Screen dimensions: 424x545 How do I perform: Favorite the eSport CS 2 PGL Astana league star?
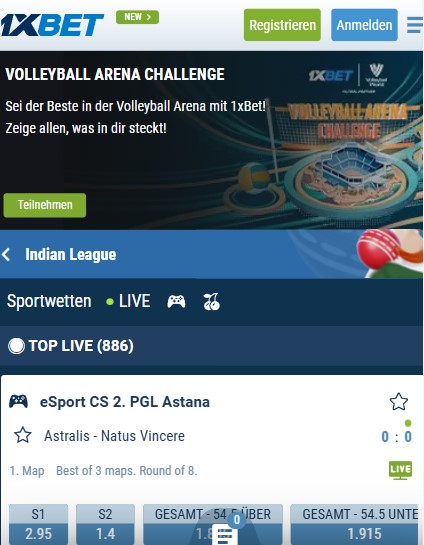(399, 402)
